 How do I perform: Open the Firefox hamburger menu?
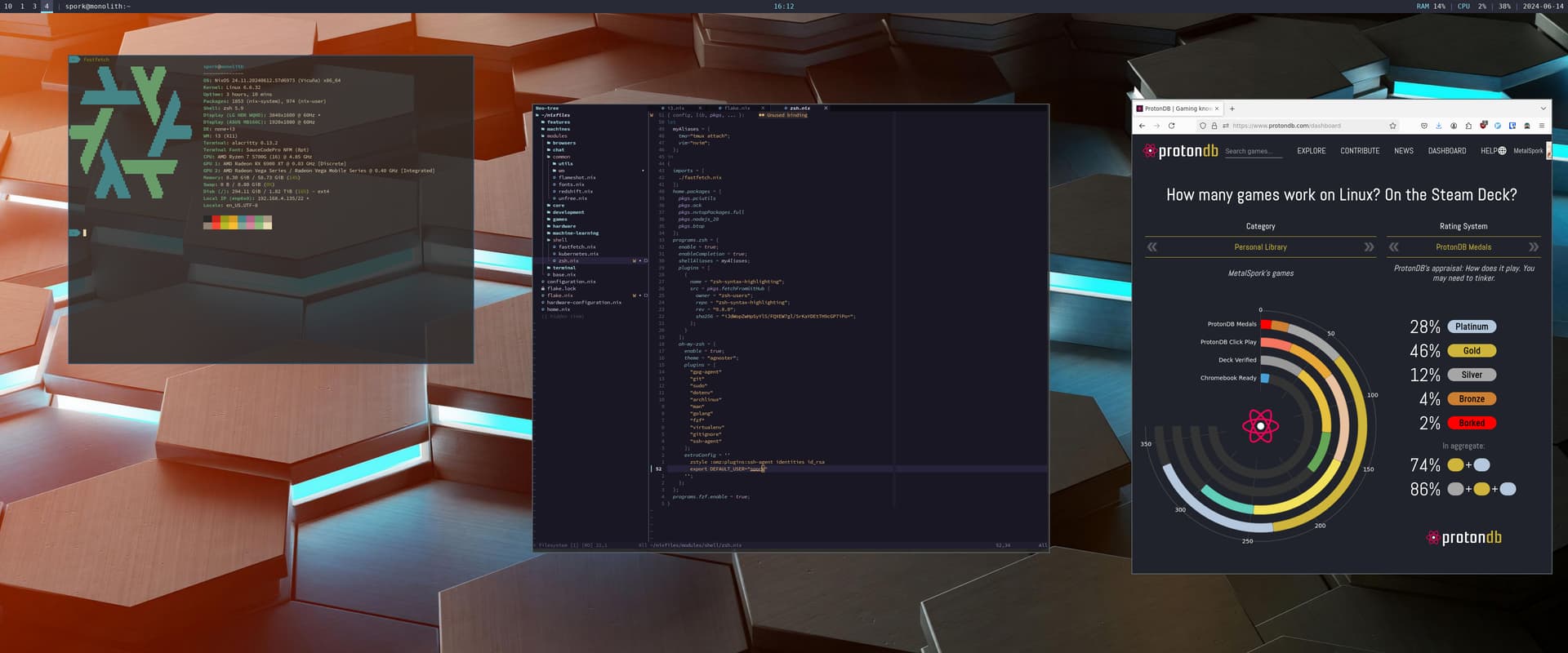(1541, 126)
